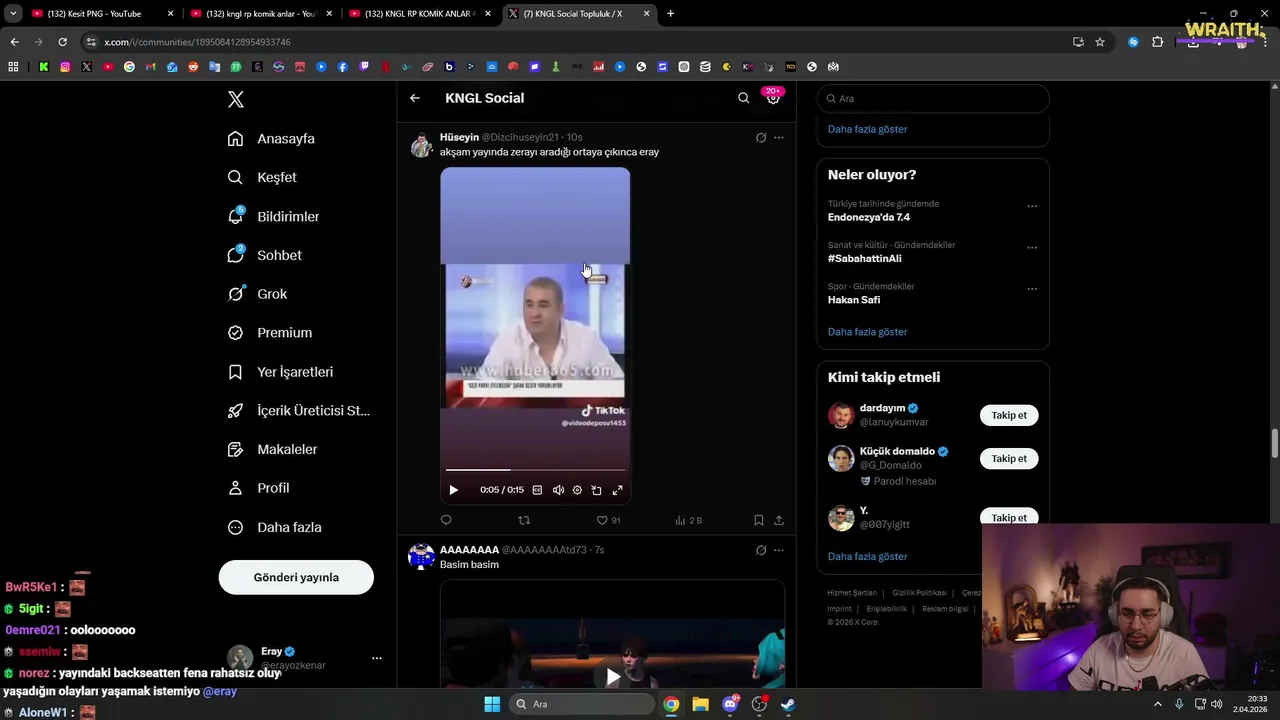The width and height of the screenshot is (1280, 720).
Task: Open options for Endonezya'da 7.4 trend
Action: pos(1032,206)
